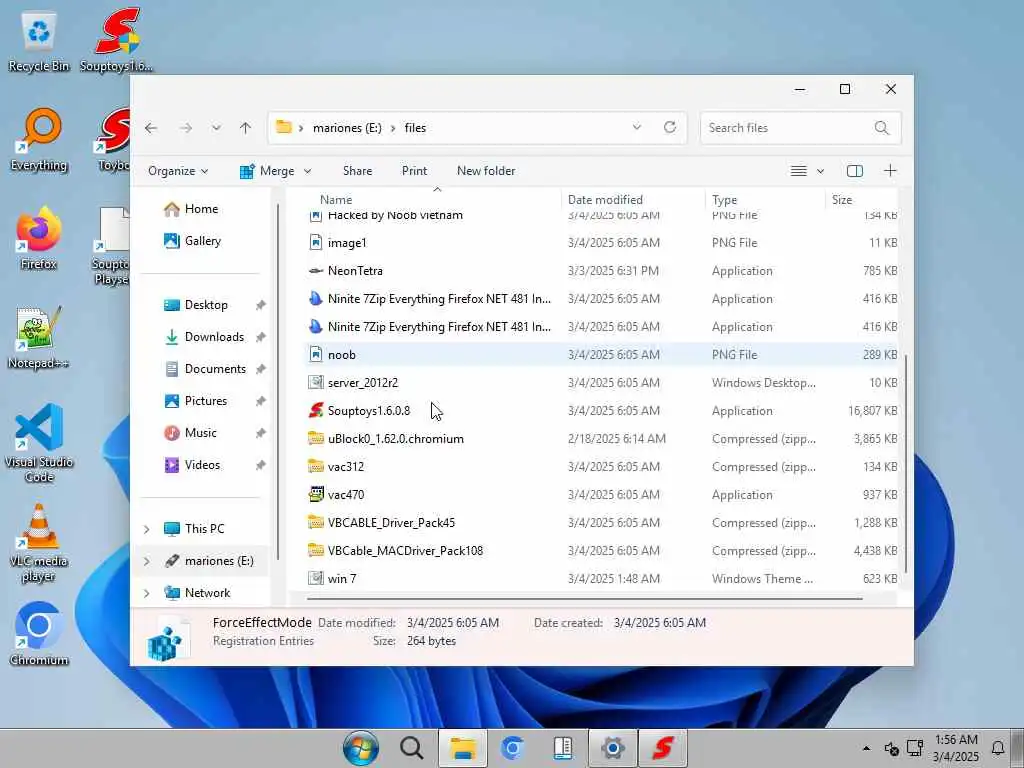Viewport: 1024px width, 768px height.
Task: Toggle the preview pane
Action: [x=854, y=171]
